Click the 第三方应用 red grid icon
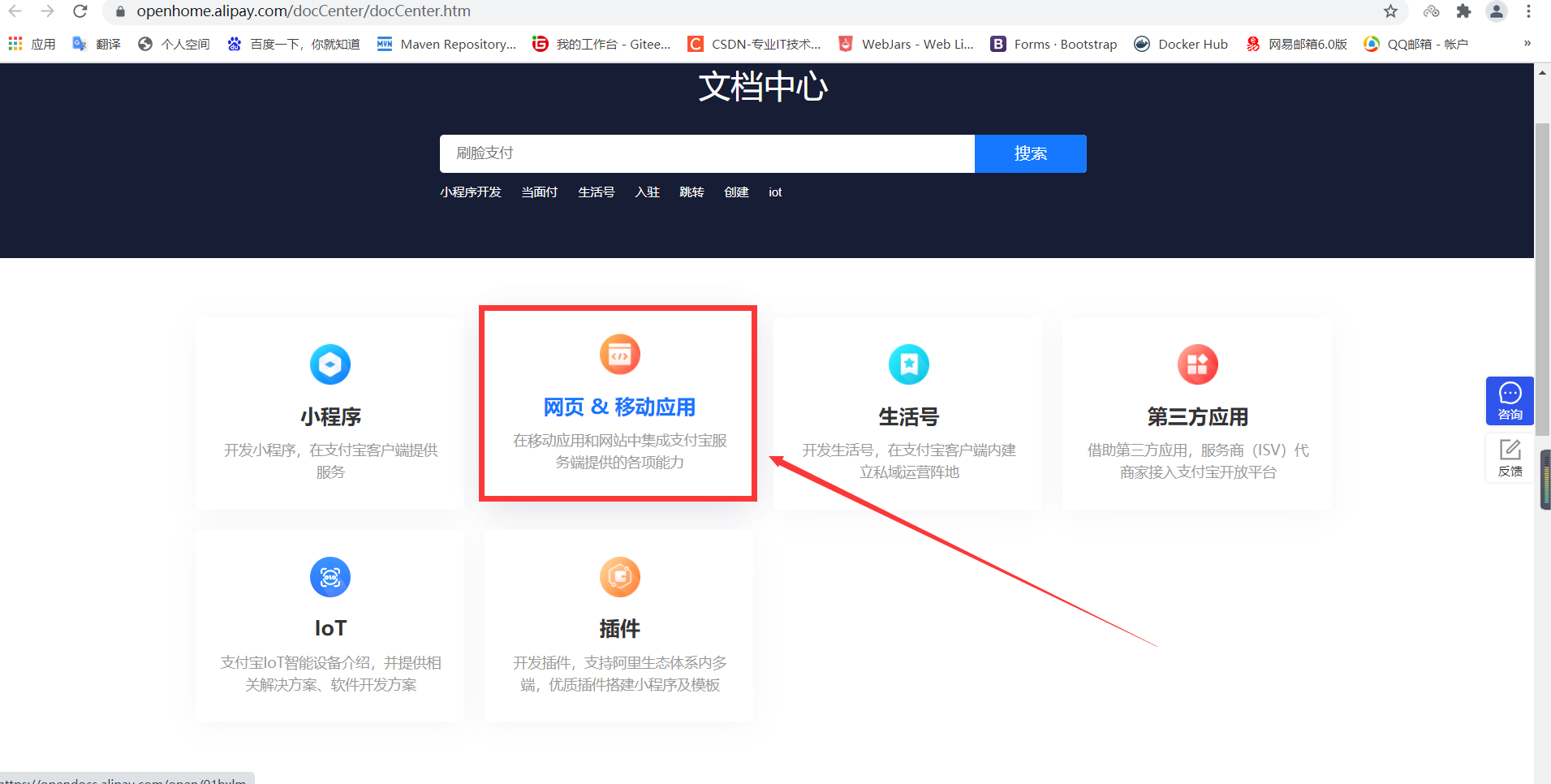Screen dimensions: 1551x784 coord(1198,364)
